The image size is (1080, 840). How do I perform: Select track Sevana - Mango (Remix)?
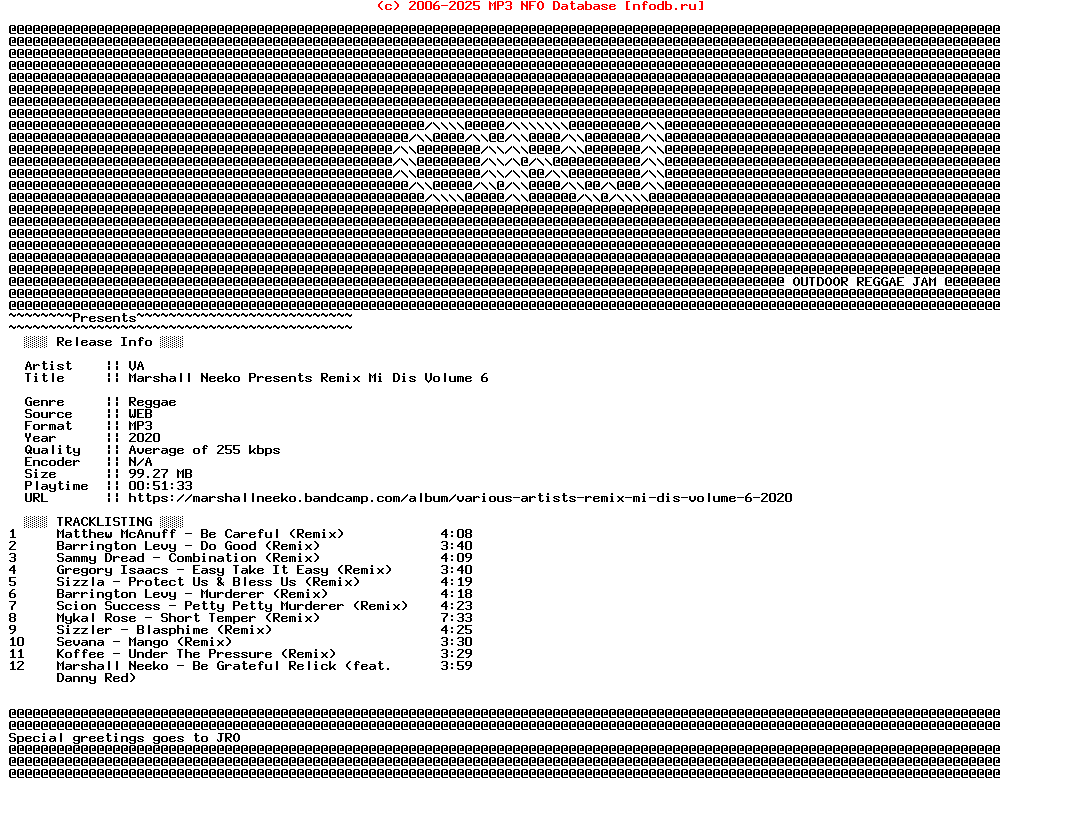point(144,642)
